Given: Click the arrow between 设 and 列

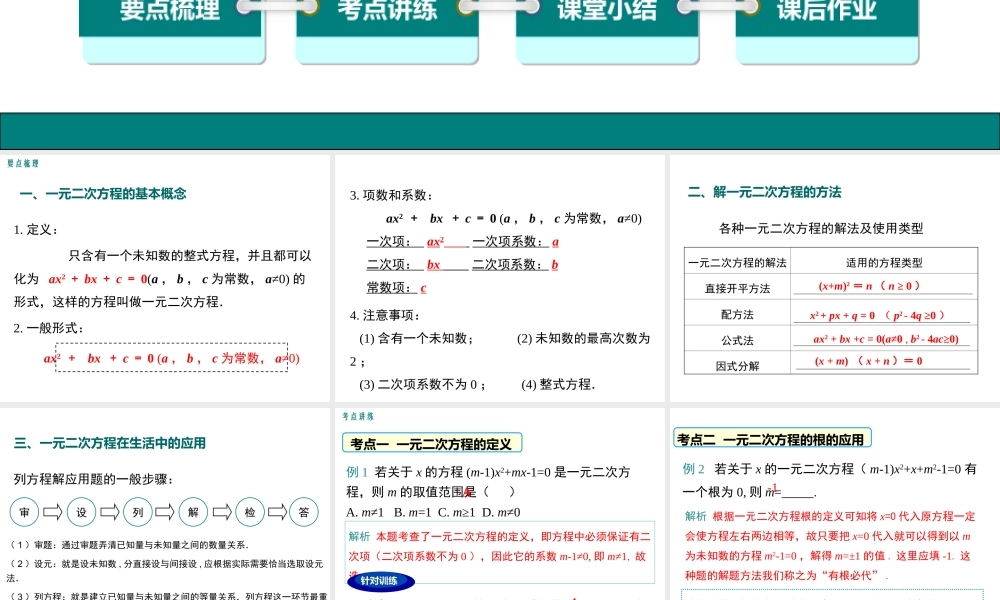Looking at the screenshot, I should (110, 511).
